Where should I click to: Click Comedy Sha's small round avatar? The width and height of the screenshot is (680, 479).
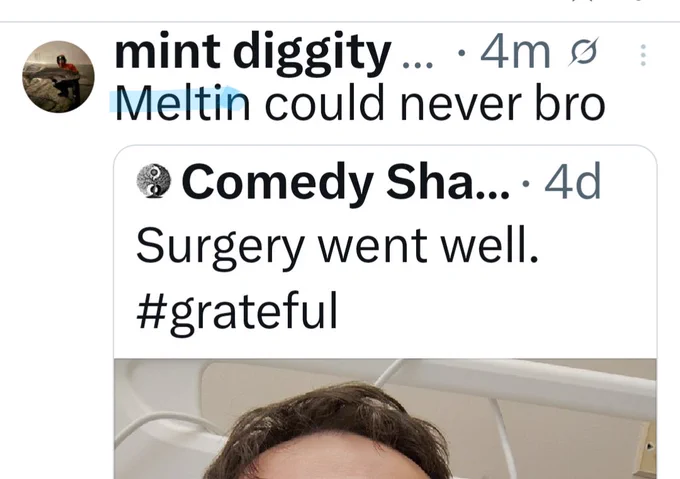tap(154, 181)
